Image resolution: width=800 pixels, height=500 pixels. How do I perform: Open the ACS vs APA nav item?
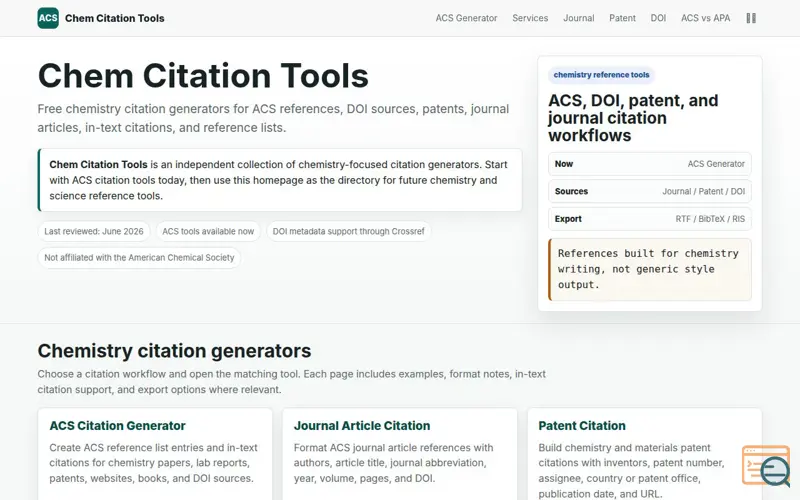coord(706,18)
